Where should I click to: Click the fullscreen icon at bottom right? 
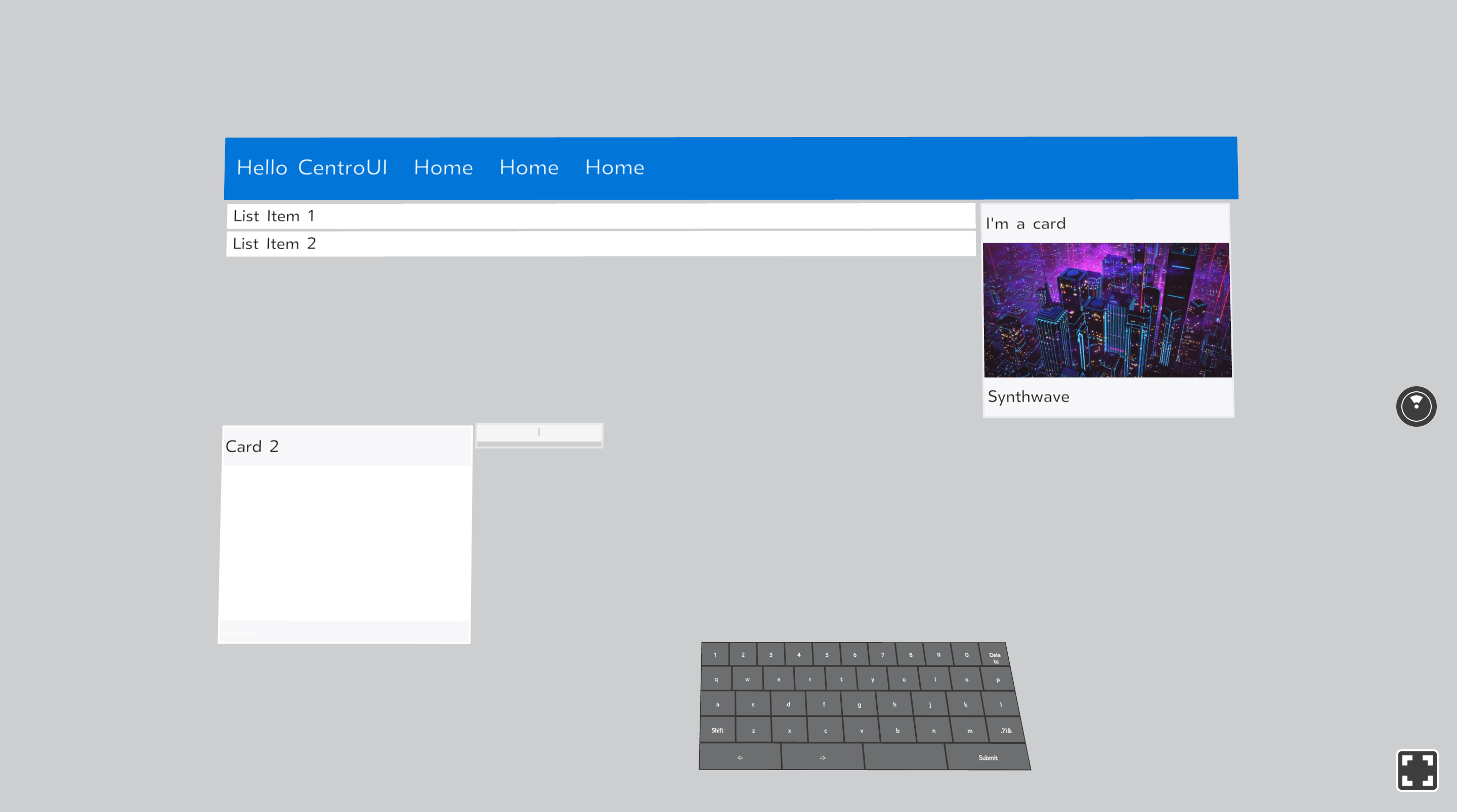point(1417,770)
